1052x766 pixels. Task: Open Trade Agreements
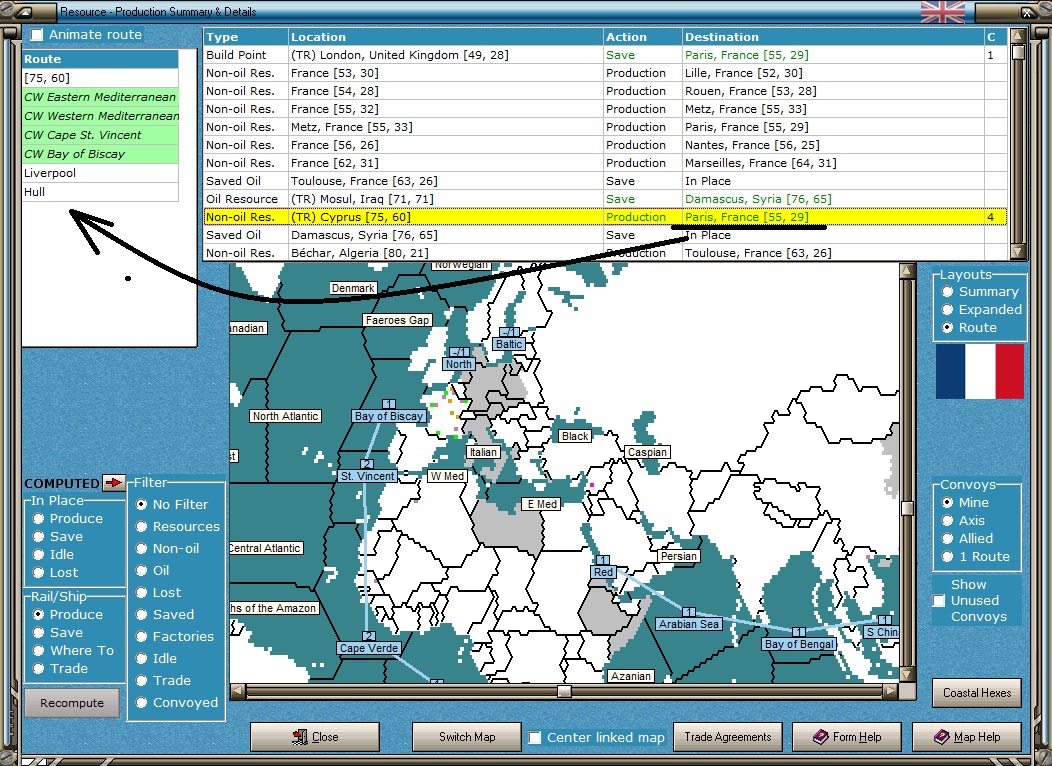pos(727,737)
